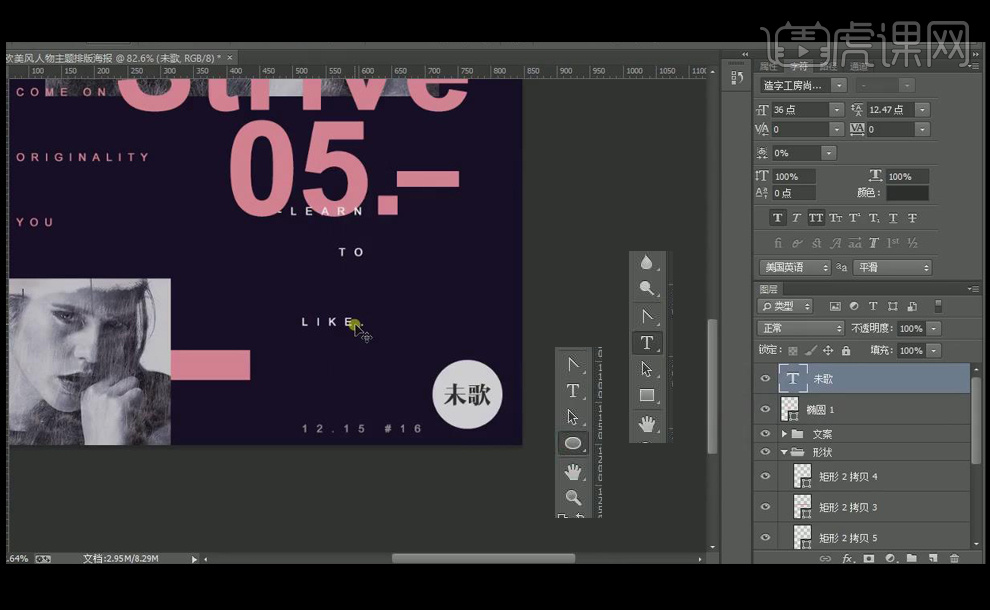
Task: Open the 12.47 点 leading dropdown
Action: pyautogui.click(x=922, y=110)
